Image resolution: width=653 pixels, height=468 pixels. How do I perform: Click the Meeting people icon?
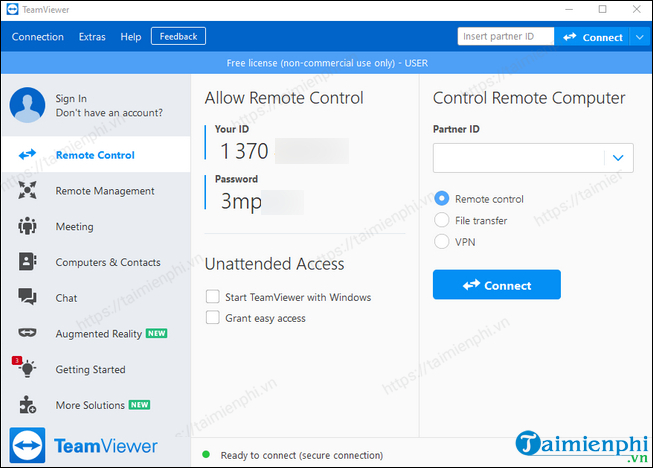point(27,226)
